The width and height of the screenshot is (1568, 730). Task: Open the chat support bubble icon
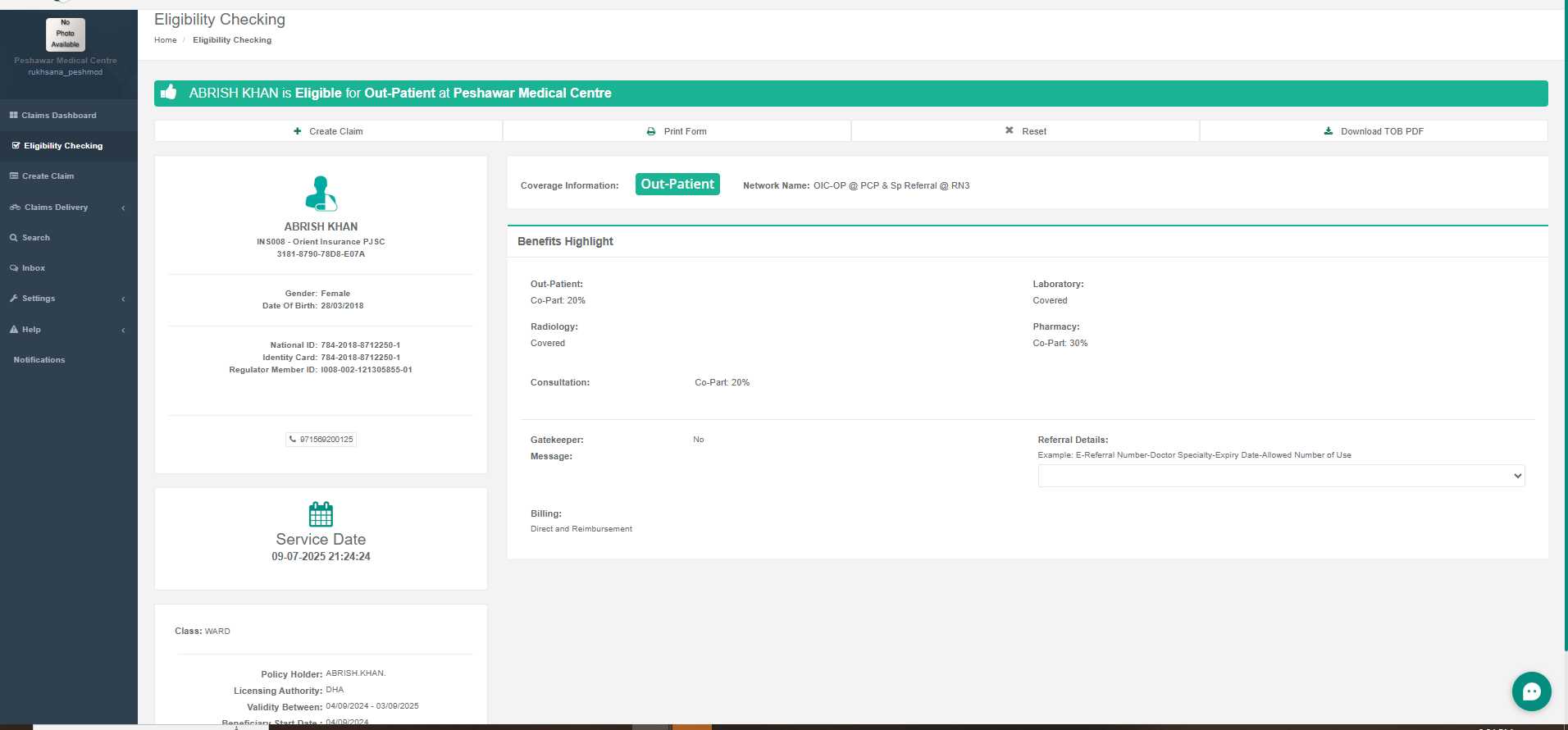coord(1531,691)
